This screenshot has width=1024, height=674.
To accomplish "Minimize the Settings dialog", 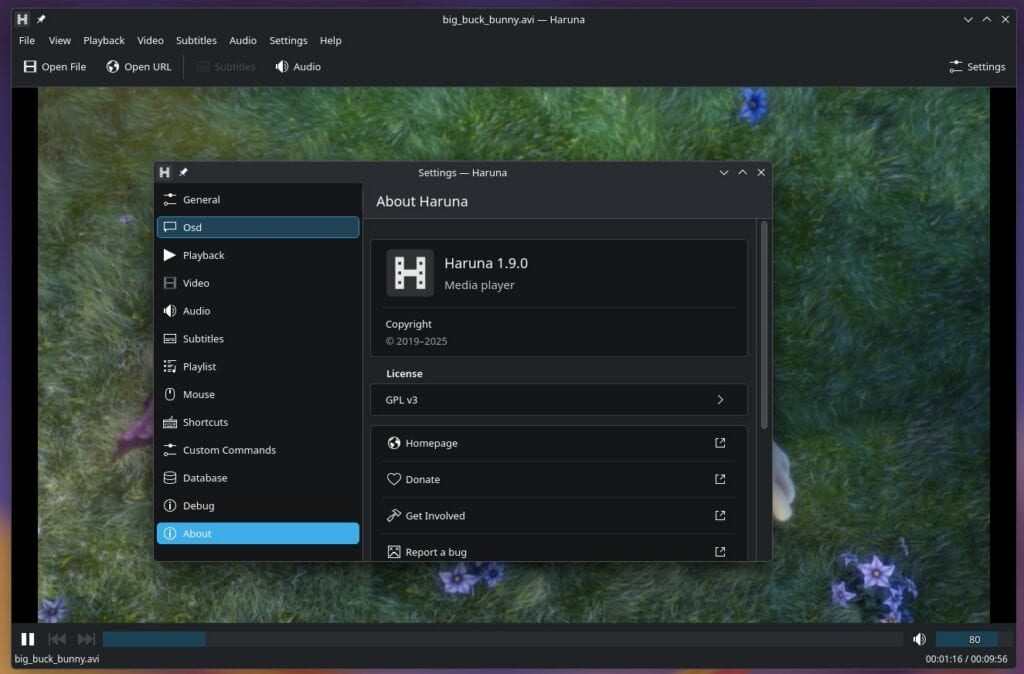I will pos(724,172).
